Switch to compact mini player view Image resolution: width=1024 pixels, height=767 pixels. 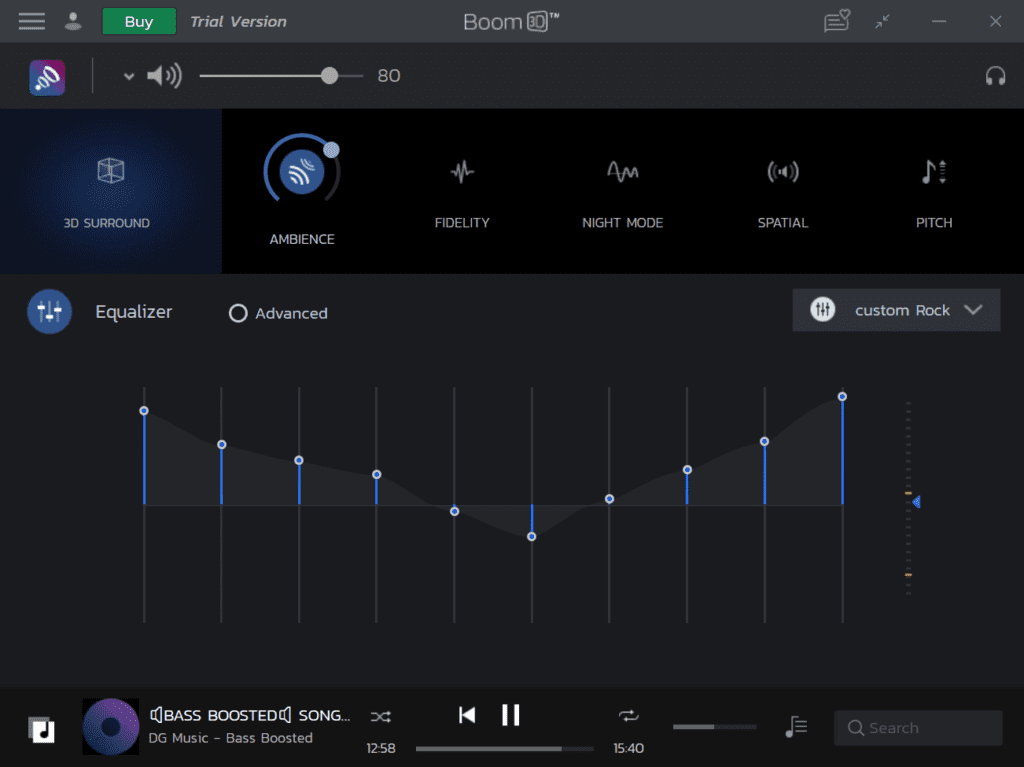click(882, 22)
